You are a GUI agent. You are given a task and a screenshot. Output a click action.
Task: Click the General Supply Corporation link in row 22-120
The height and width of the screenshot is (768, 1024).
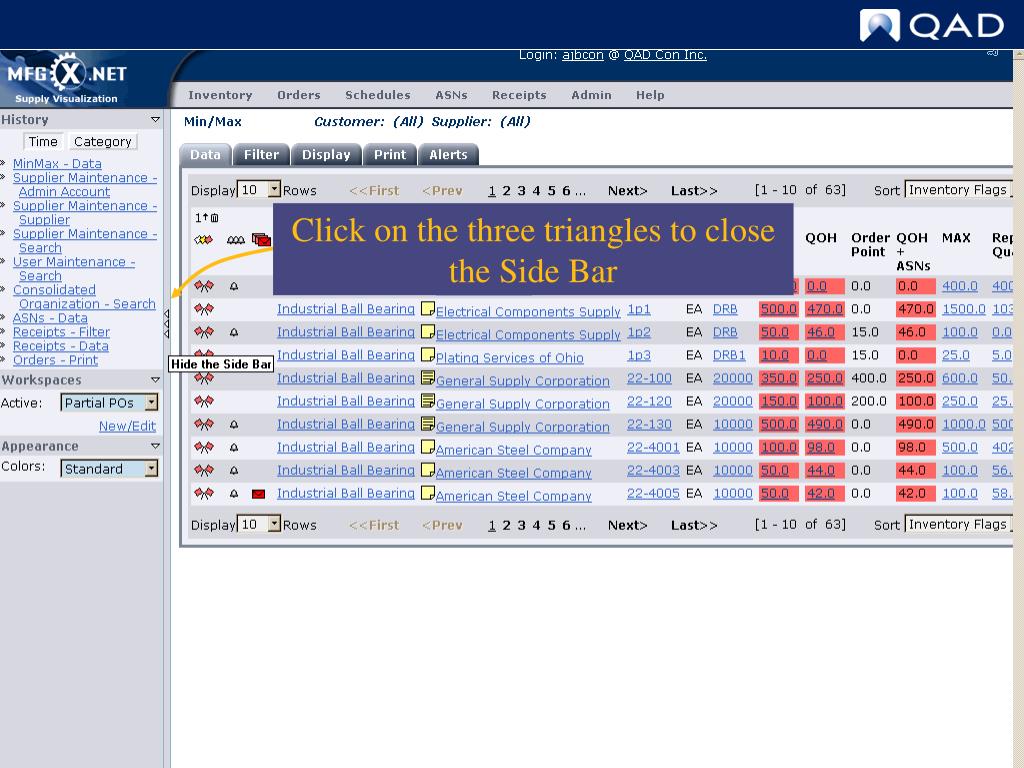pos(522,404)
